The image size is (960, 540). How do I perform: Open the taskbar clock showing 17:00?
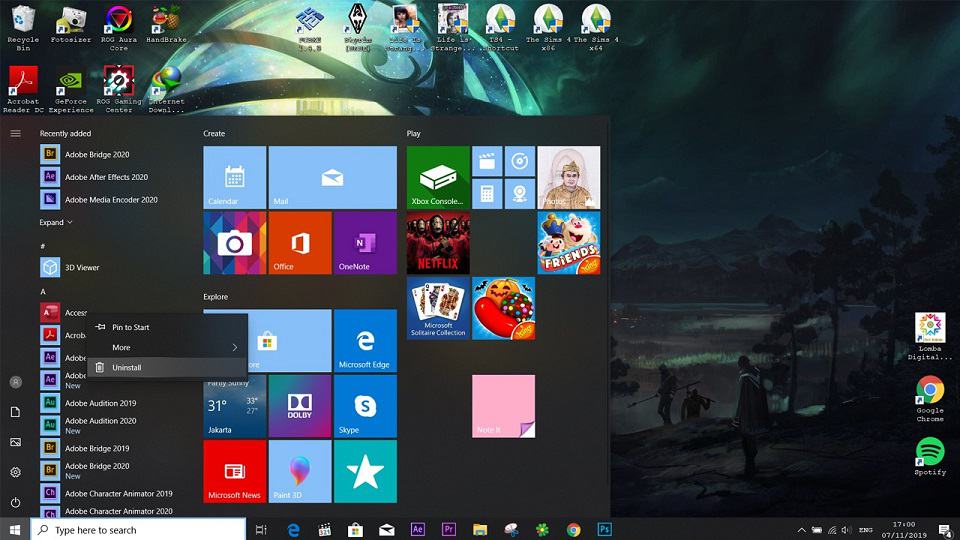click(x=904, y=530)
